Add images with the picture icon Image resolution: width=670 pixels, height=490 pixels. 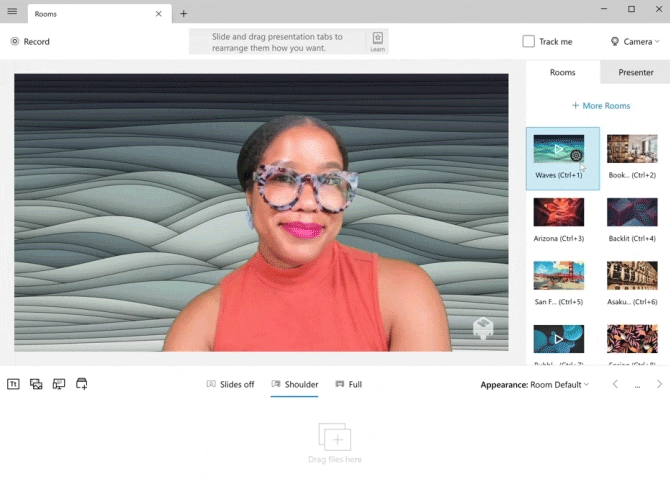point(36,384)
